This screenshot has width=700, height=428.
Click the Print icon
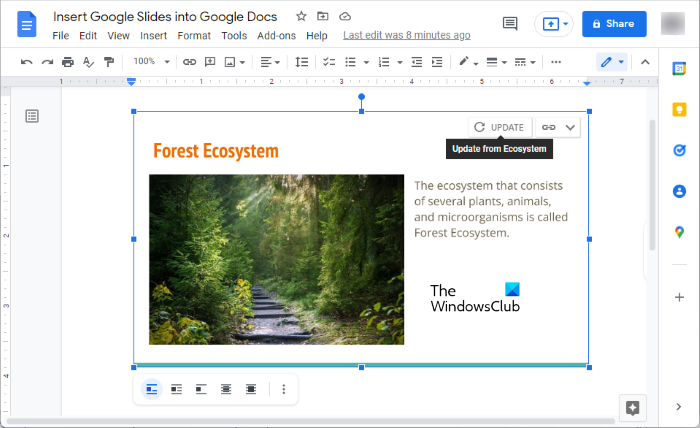[68, 62]
